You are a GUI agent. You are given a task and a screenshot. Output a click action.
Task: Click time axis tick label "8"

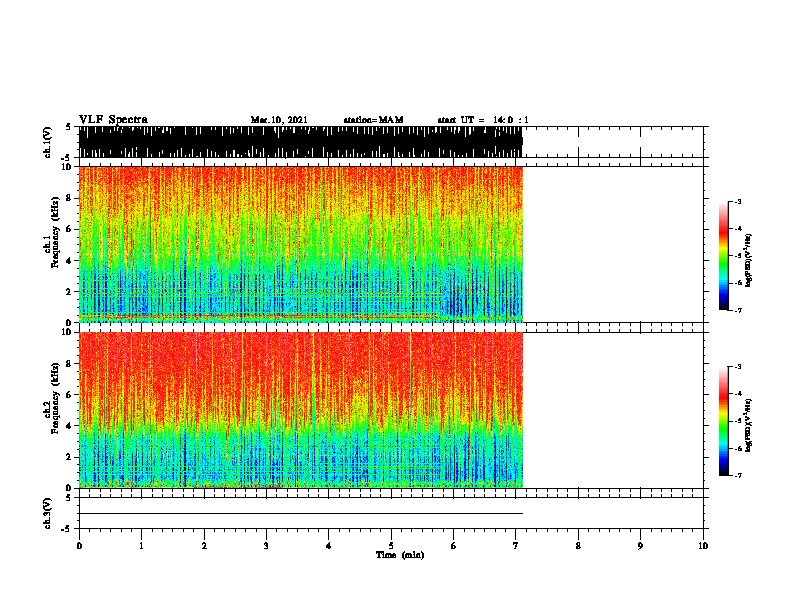click(578, 546)
